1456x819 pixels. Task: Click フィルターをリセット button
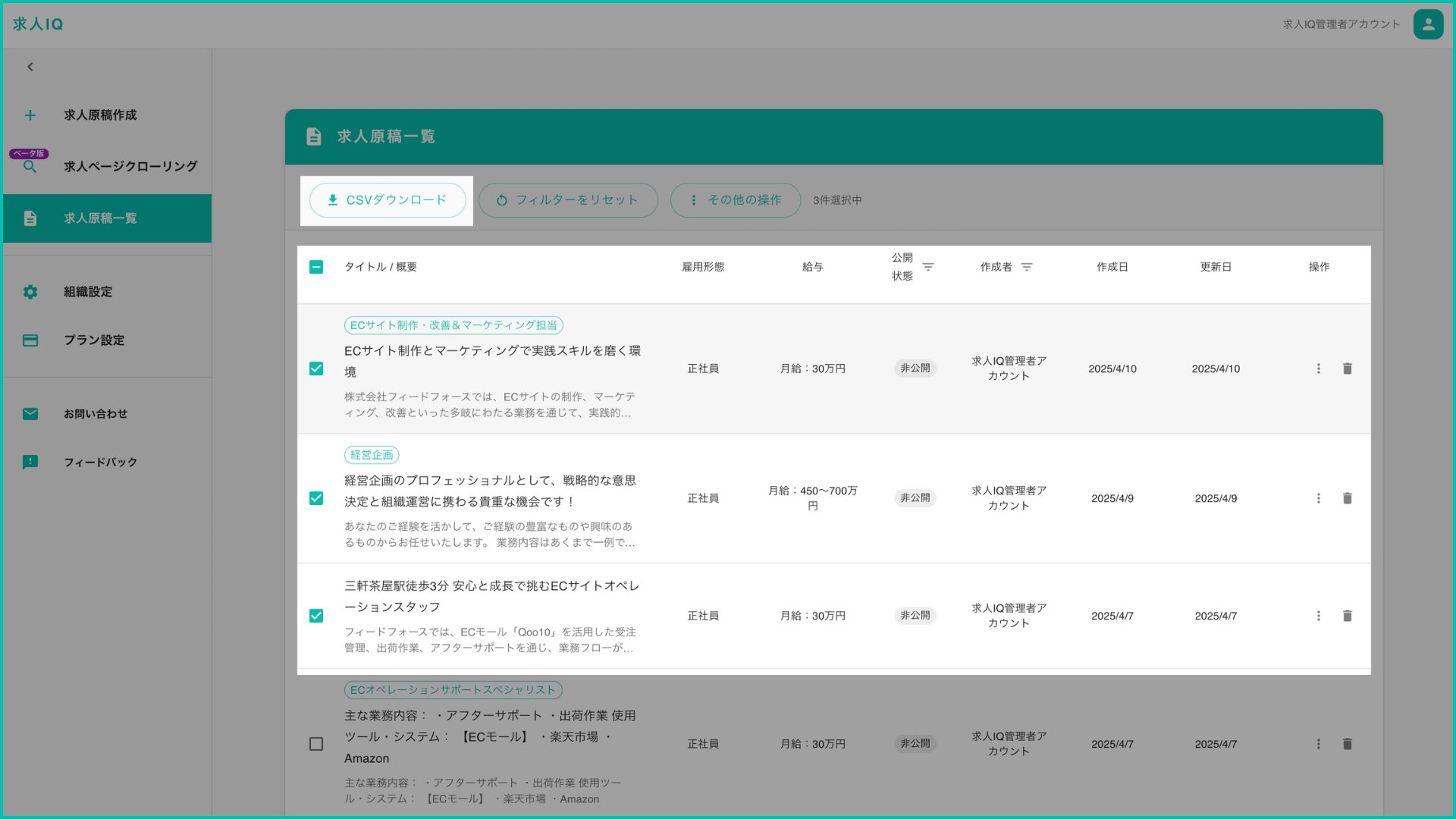click(x=567, y=200)
